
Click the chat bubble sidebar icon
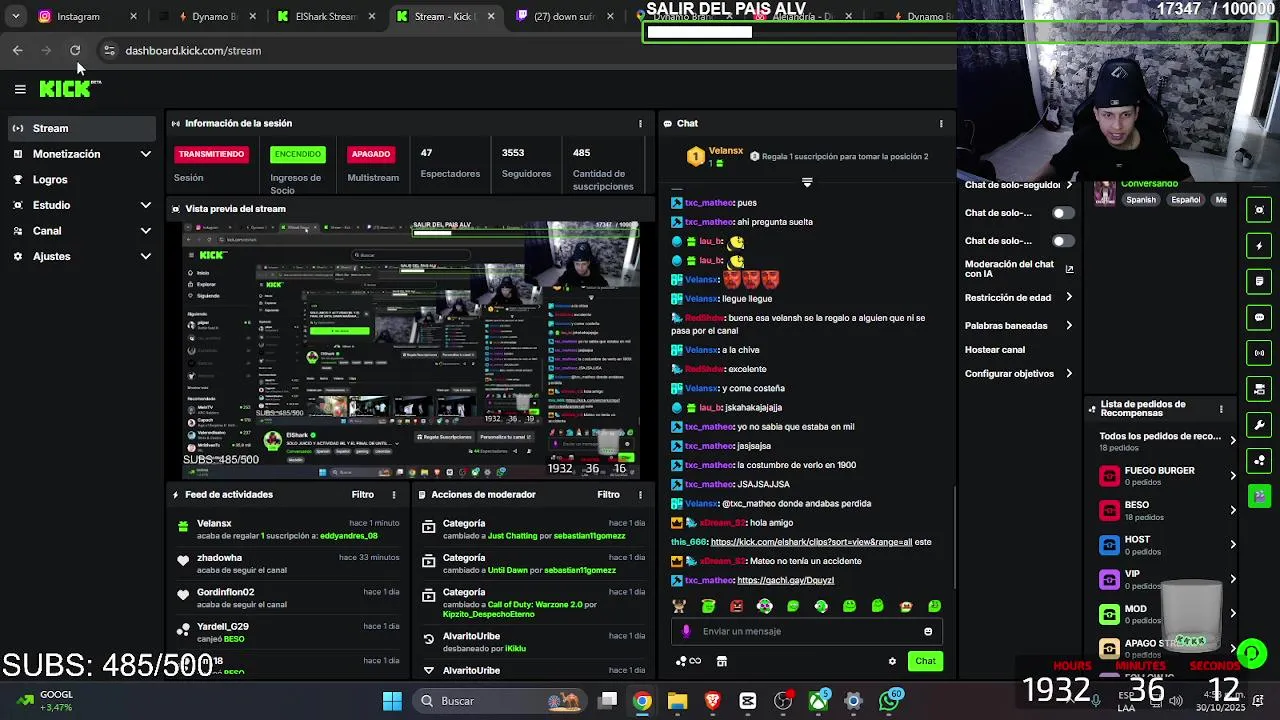pyautogui.click(x=1259, y=317)
